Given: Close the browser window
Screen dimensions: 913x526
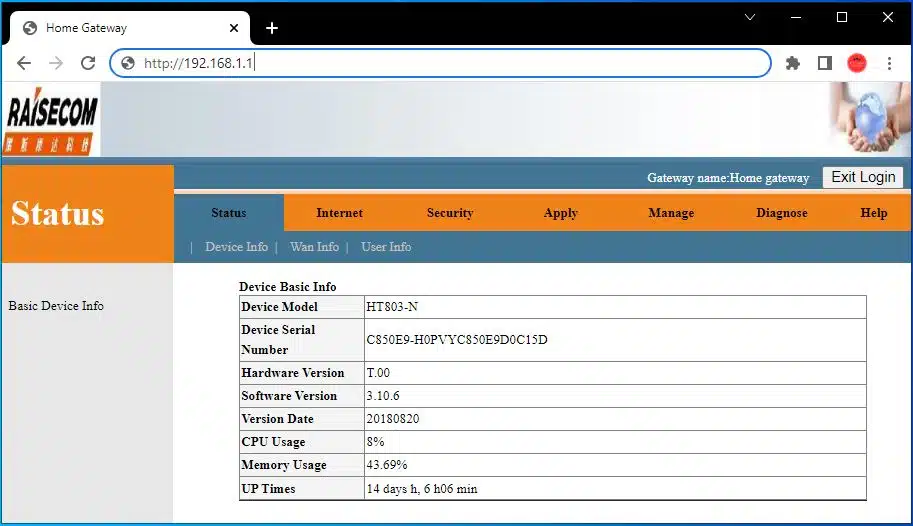Looking at the screenshot, I should pos(887,17).
